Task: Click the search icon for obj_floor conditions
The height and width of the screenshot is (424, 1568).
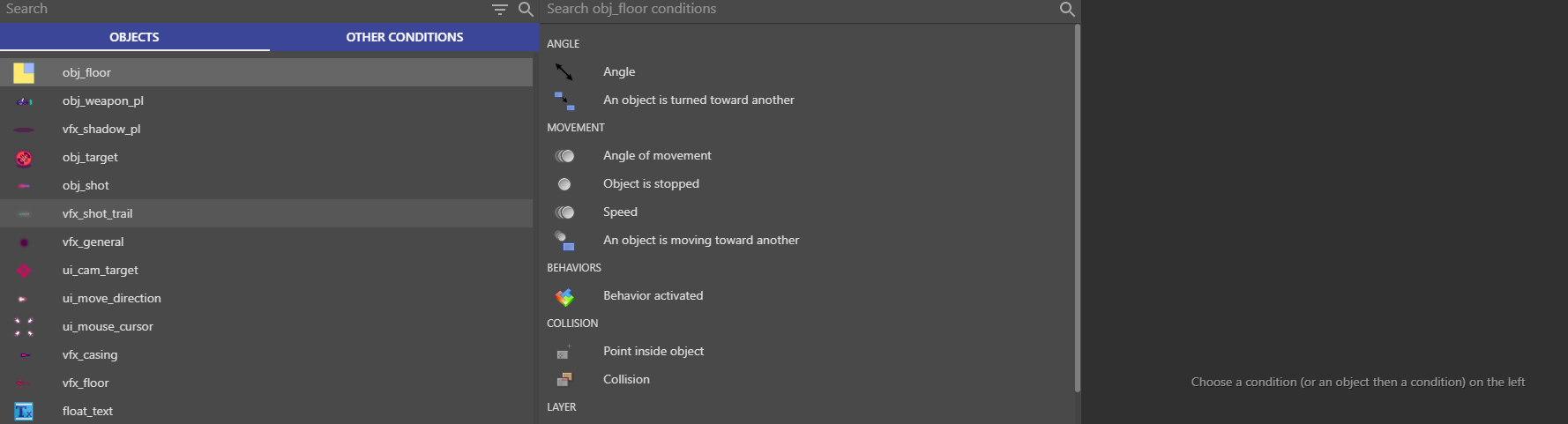Action: point(1067,10)
